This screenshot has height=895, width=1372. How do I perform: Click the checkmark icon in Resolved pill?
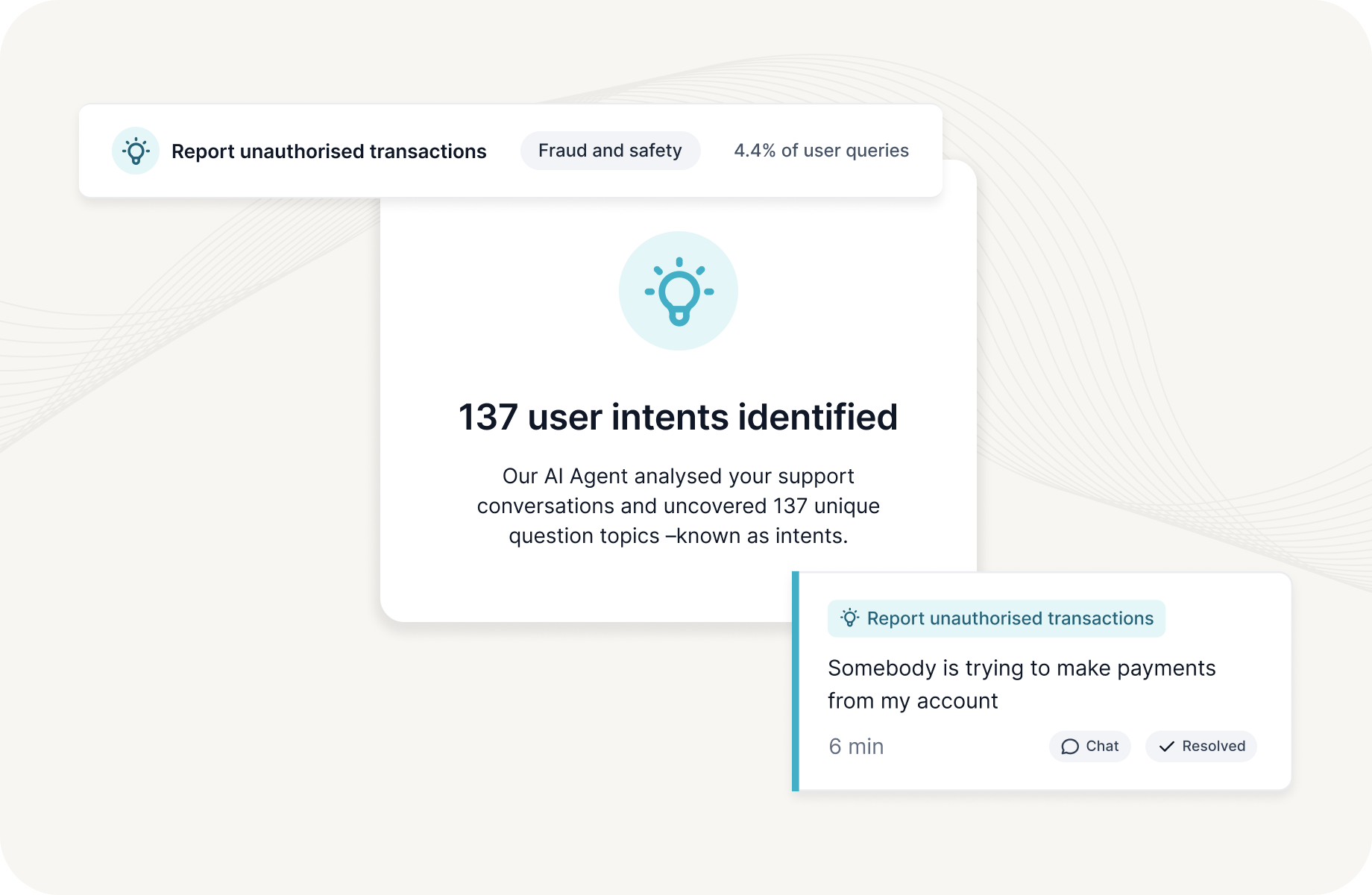click(1167, 747)
